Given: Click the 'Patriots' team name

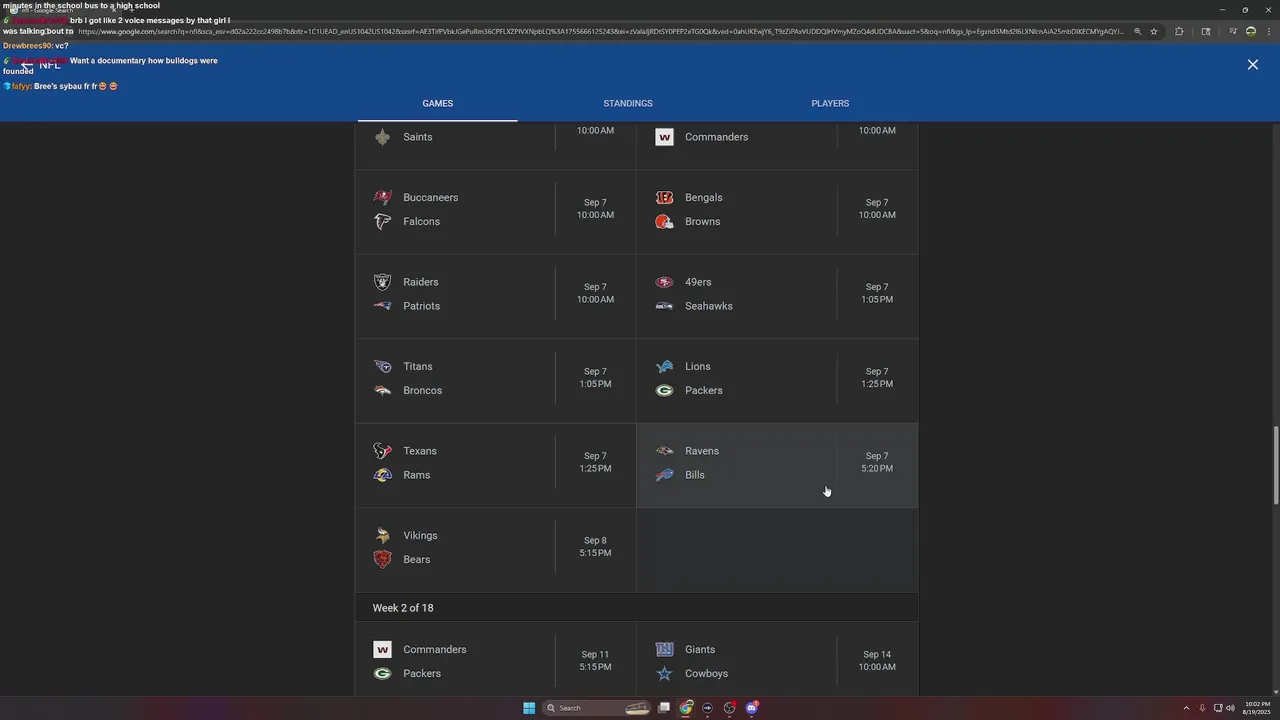Looking at the screenshot, I should tap(421, 306).
